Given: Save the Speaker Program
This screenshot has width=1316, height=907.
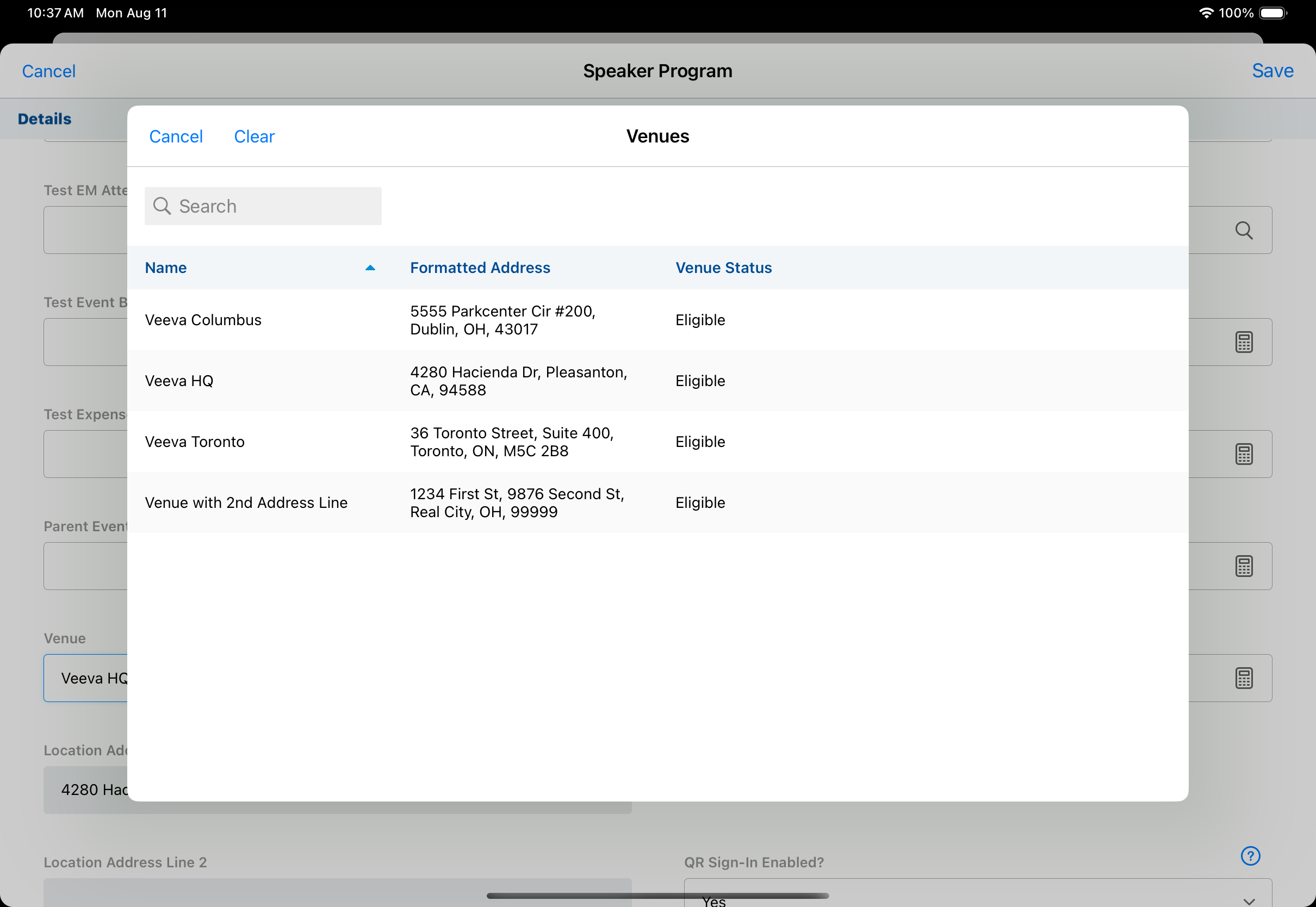Looking at the screenshot, I should (x=1272, y=71).
